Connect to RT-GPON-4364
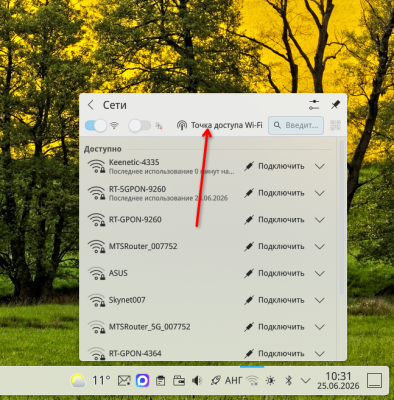The height and width of the screenshot is (400, 394). point(274,353)
